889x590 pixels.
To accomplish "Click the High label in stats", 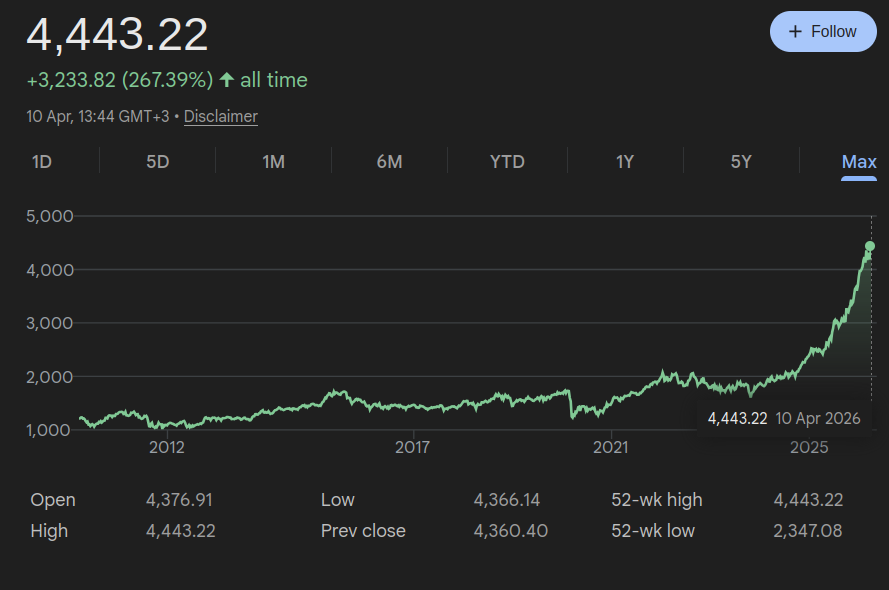I will [49, 531].
